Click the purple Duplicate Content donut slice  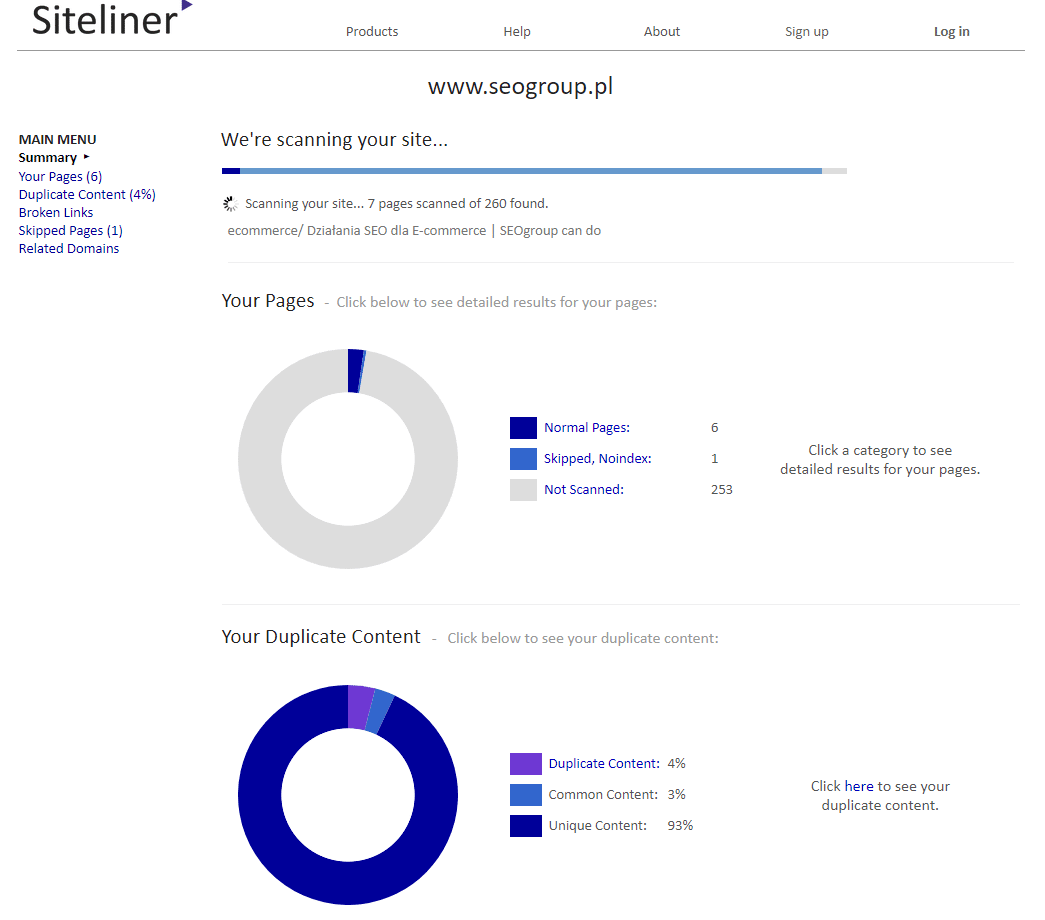(x=359, y=707)
